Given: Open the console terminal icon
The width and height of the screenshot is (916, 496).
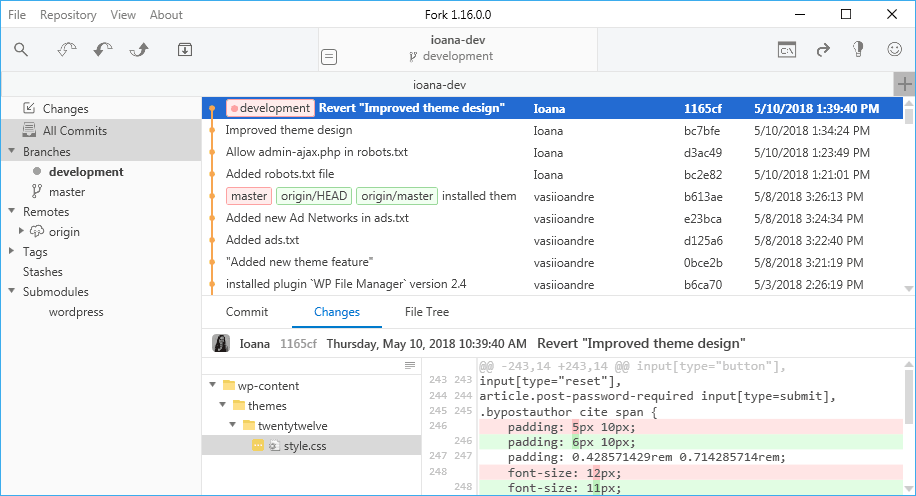Looking at the screenshot, I should (x=787, y=50).
